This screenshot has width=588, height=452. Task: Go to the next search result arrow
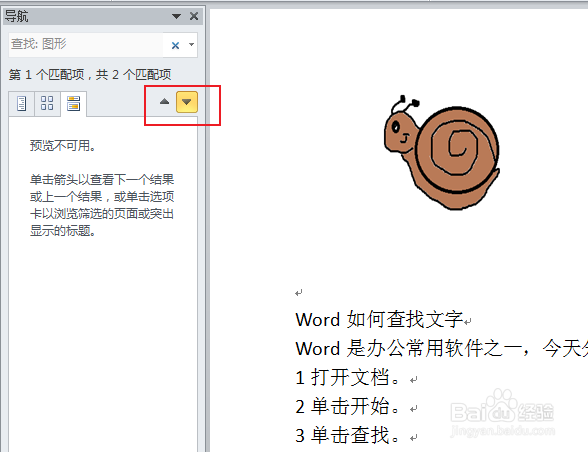click(187, 102)
